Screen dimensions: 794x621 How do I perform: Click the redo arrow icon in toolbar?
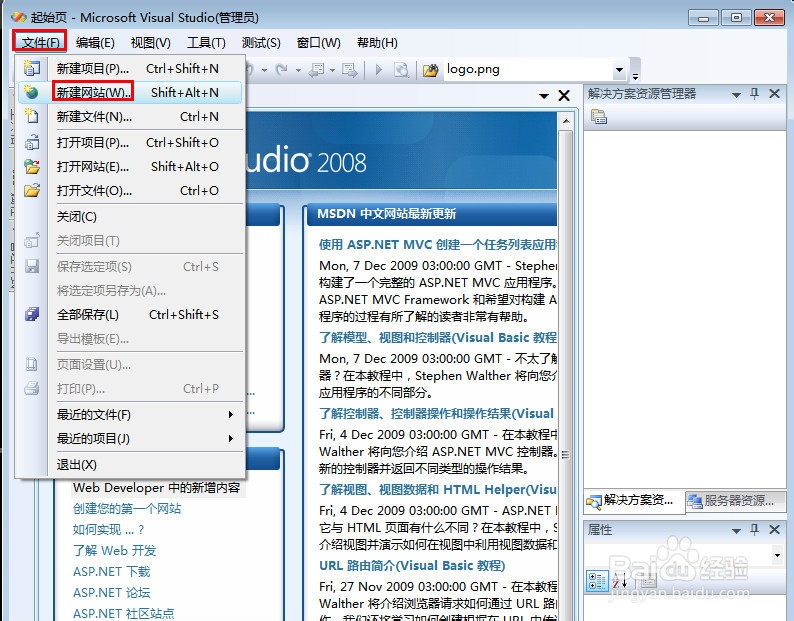click(x=282, y=69)
